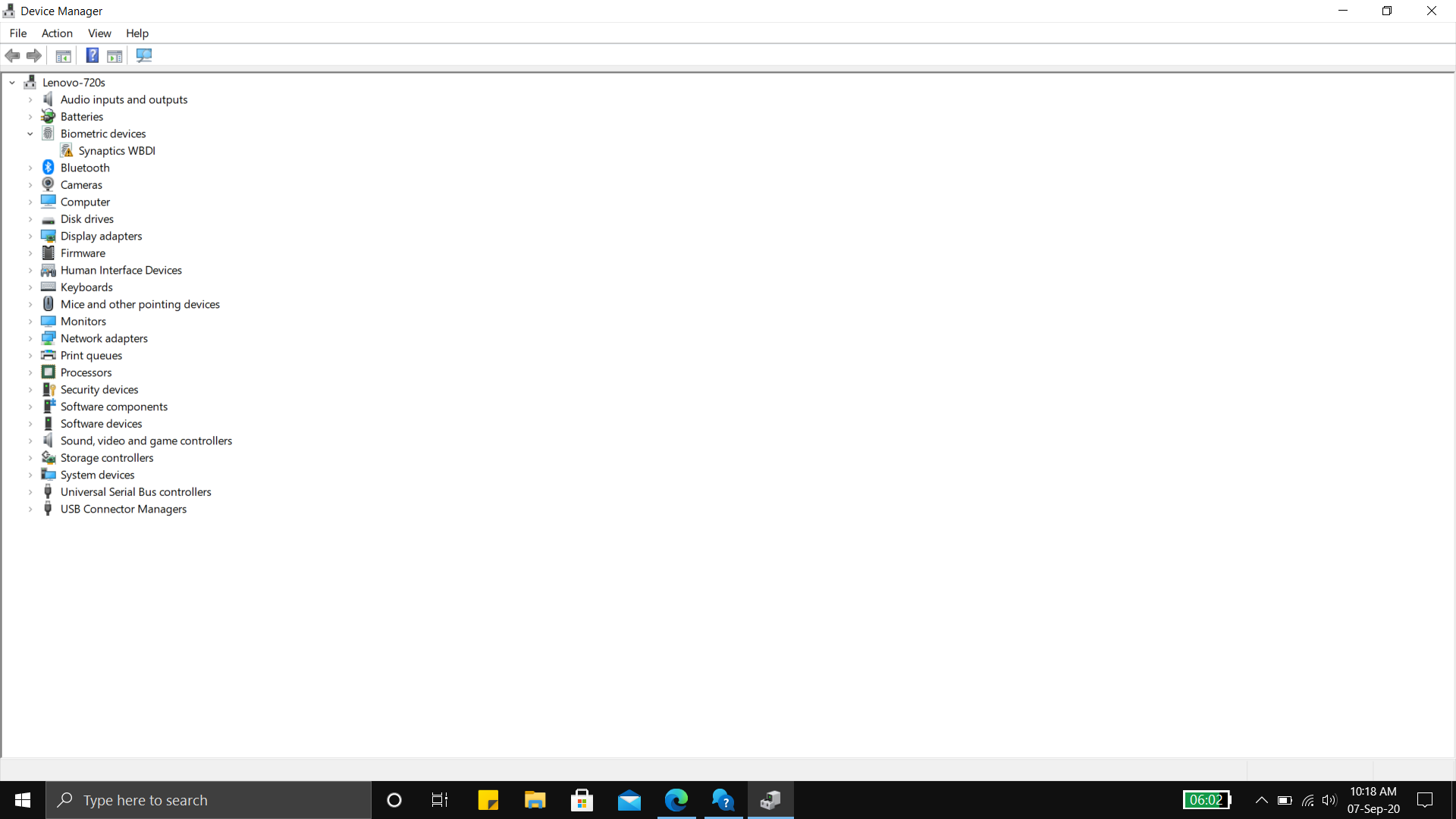Select the Computer label
The height and width of the screenshot is (819, 1456).
pyautogui.click(x=85, y=202)
